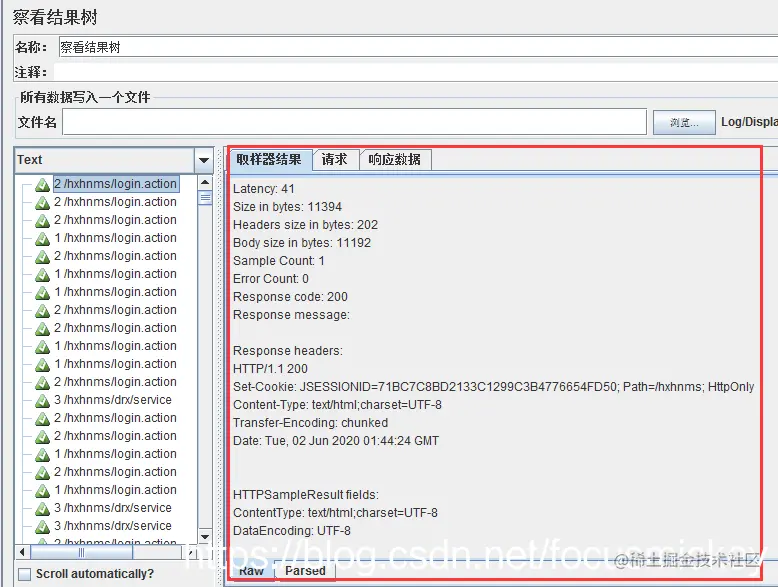Open the Text renderer dropdown

203,160
